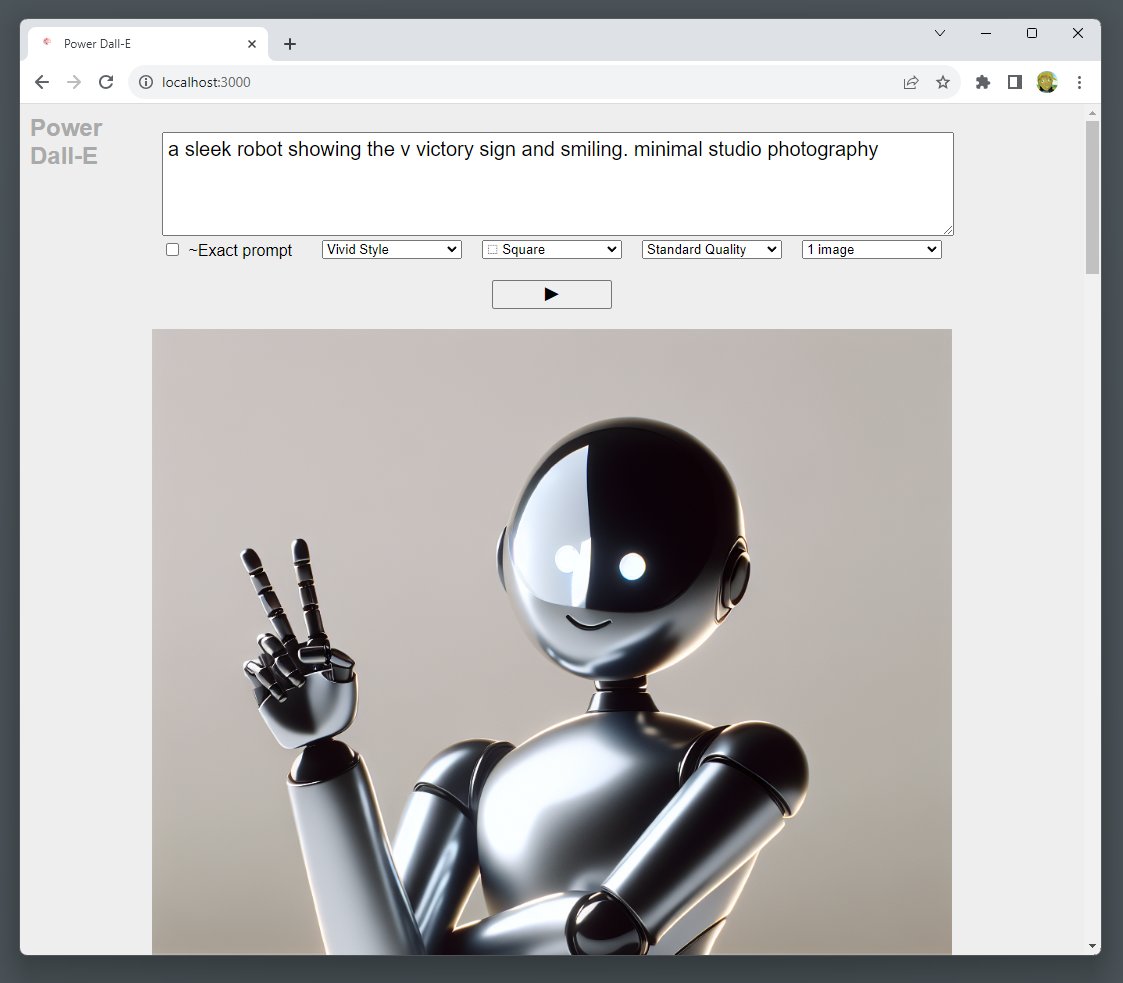Image resolution: width=1123 pixels, height=983 pixels.
Task: Bookmark the page via the star icon
Action: 943,82
